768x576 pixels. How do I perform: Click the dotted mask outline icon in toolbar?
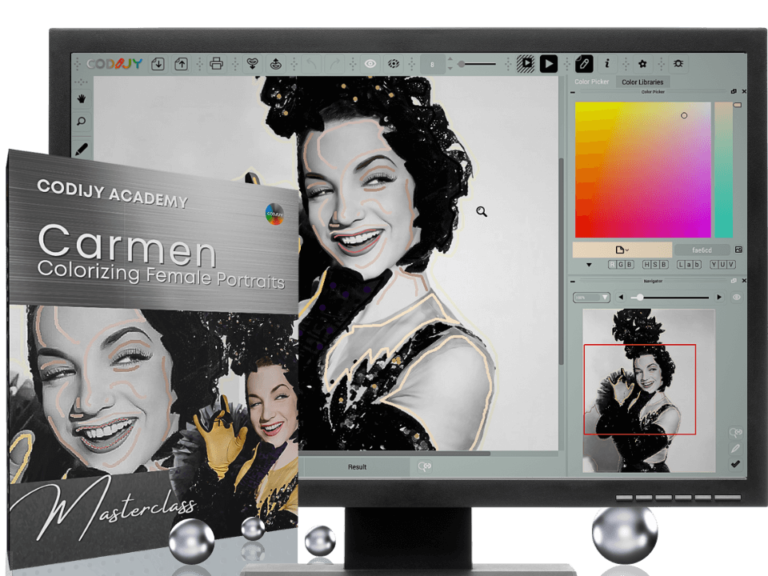[393, 64]
